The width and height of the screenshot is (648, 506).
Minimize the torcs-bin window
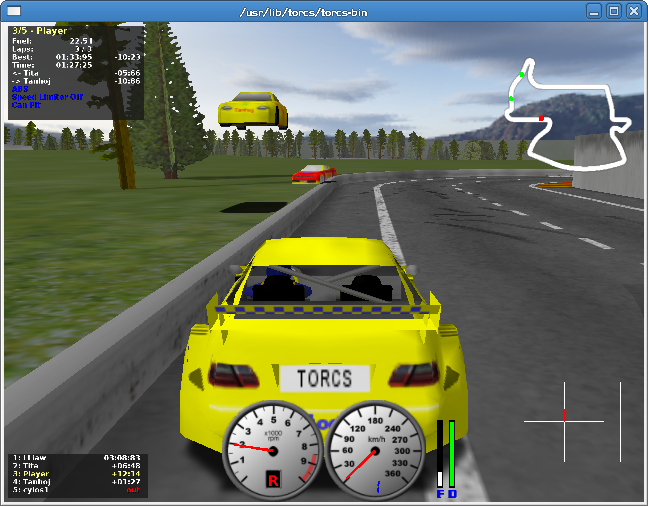click(x=594, y=11)
